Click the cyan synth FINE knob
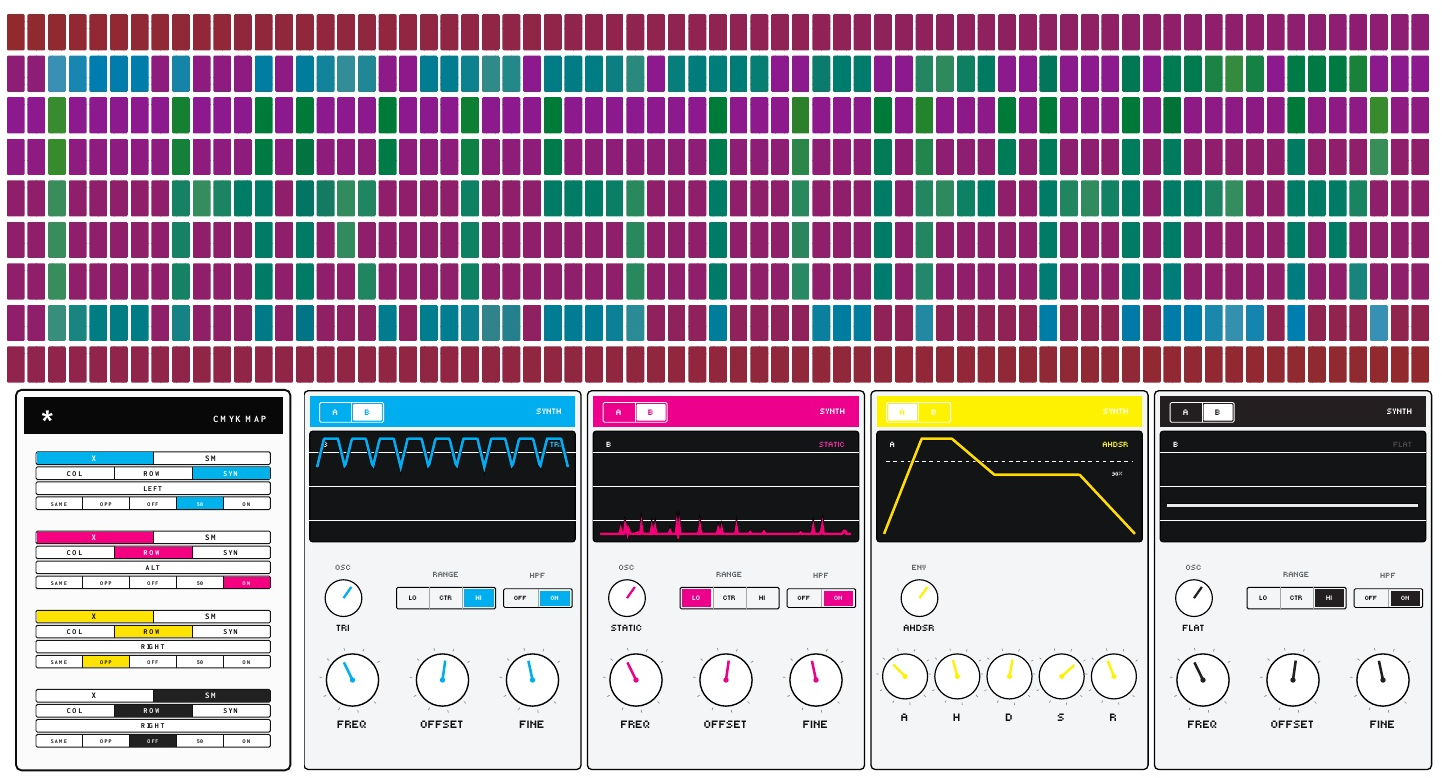 pyautogui.click(x=532, y=680)
